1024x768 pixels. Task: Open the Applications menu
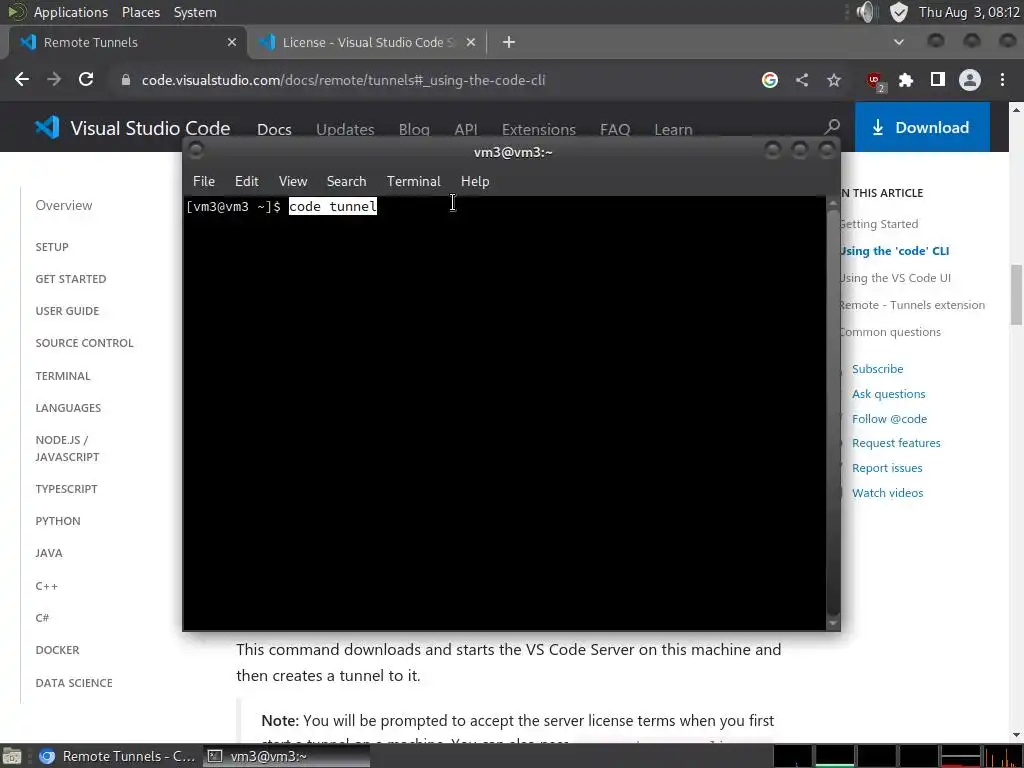click(71, 12)
